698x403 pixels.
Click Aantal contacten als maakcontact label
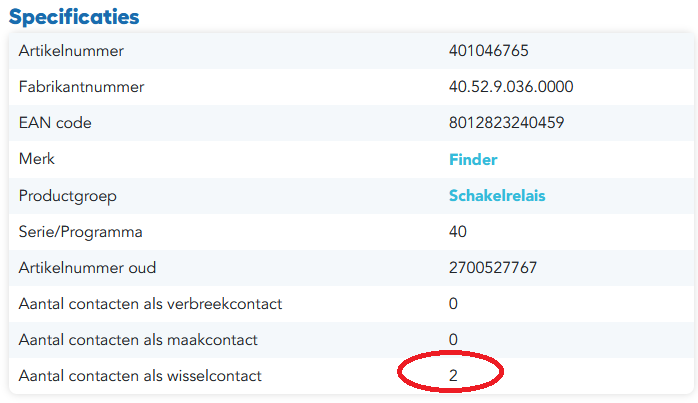[138, 340]
